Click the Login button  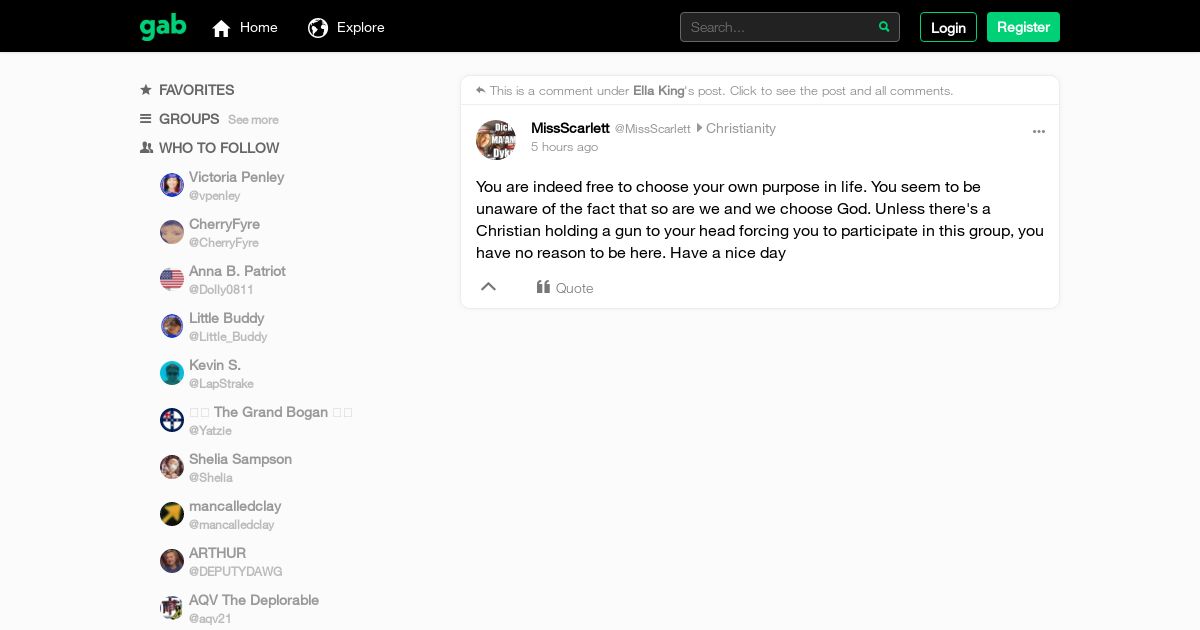[948, 27]
